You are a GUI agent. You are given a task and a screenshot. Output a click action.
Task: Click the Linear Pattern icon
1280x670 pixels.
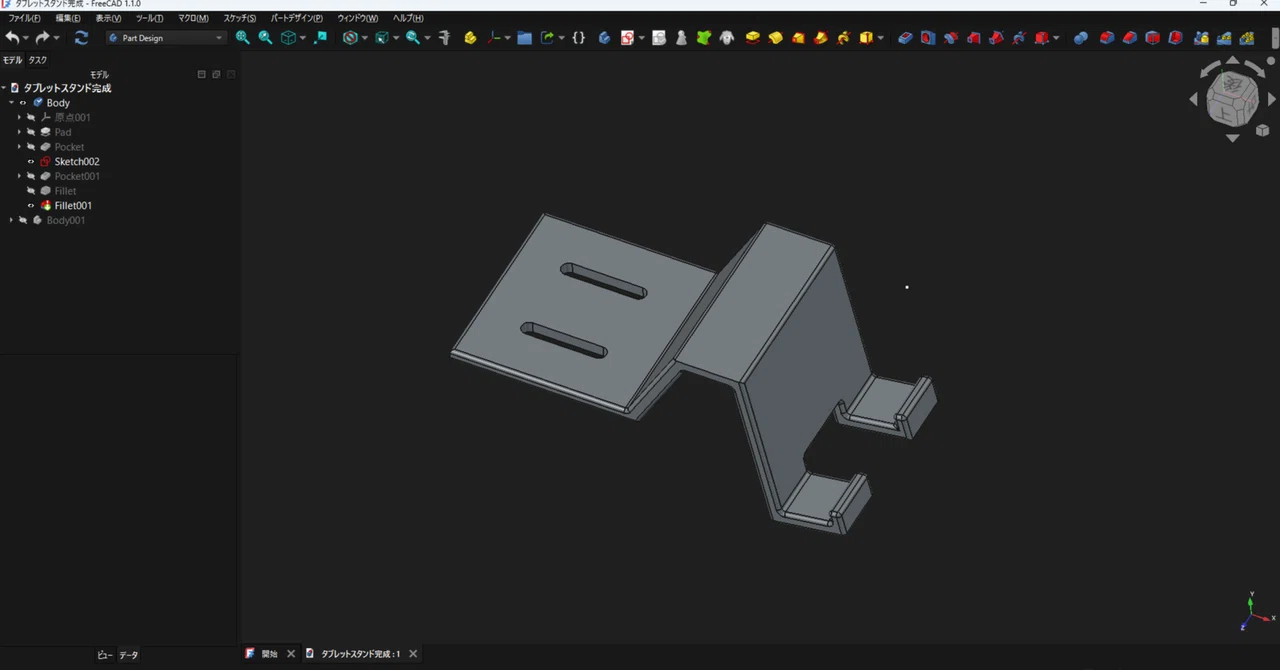tap(1224, 38)
